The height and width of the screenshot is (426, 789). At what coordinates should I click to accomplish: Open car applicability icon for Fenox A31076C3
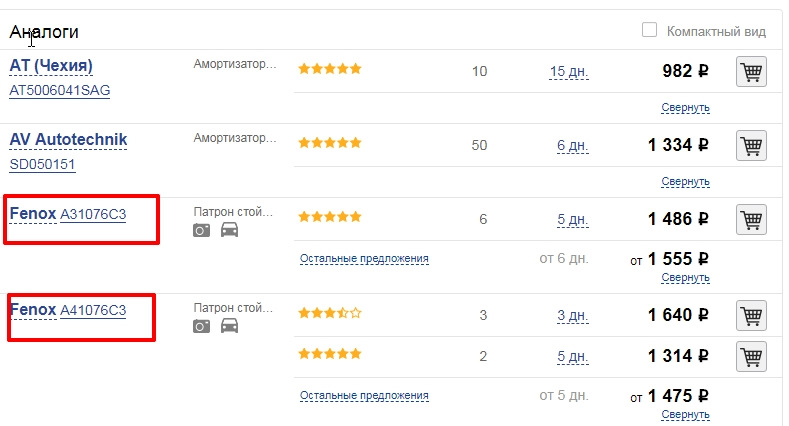pyautogui.click(x=229, y=230)
